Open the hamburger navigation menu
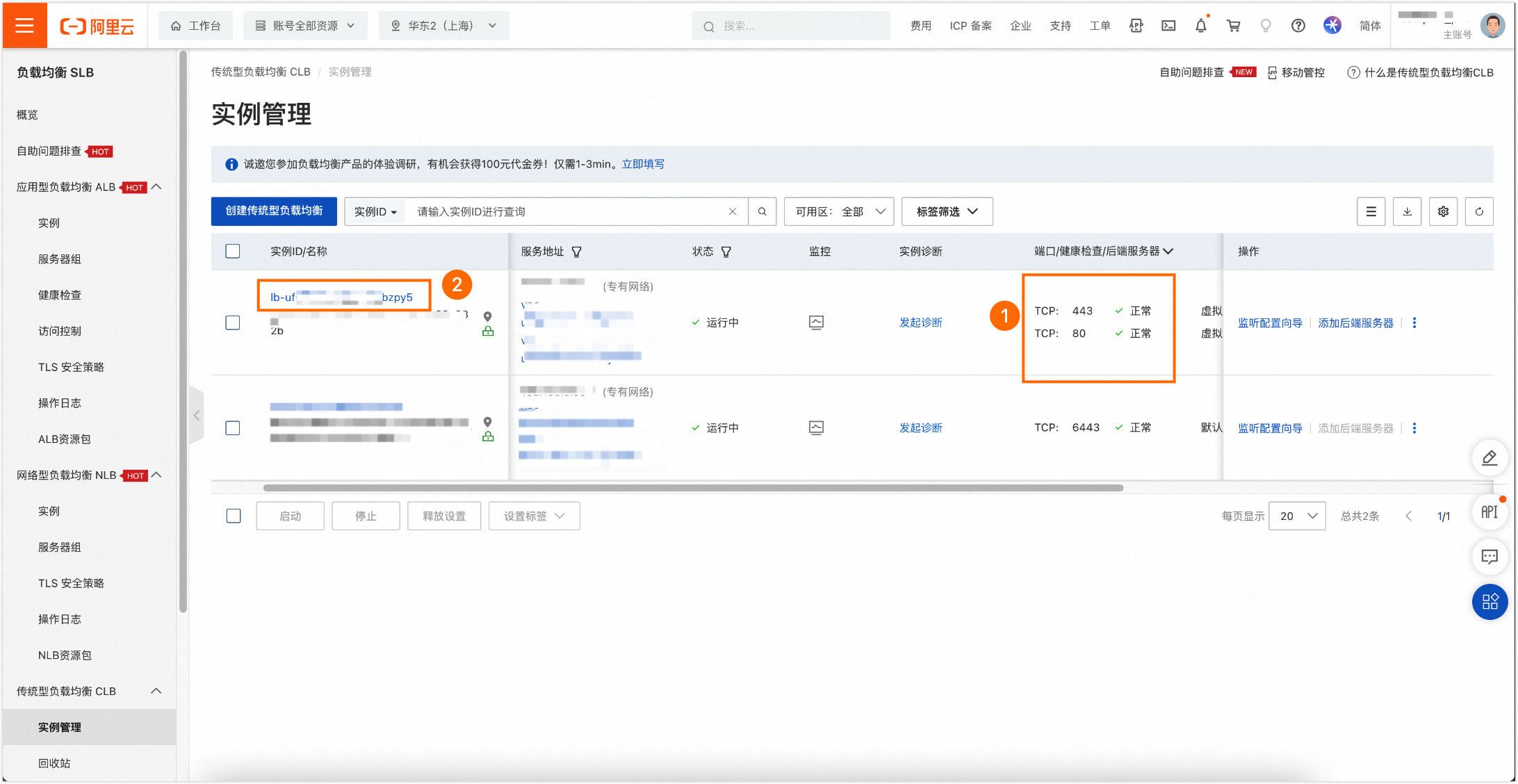Screen dimensions: 1518x784 [x=24, y=26]
